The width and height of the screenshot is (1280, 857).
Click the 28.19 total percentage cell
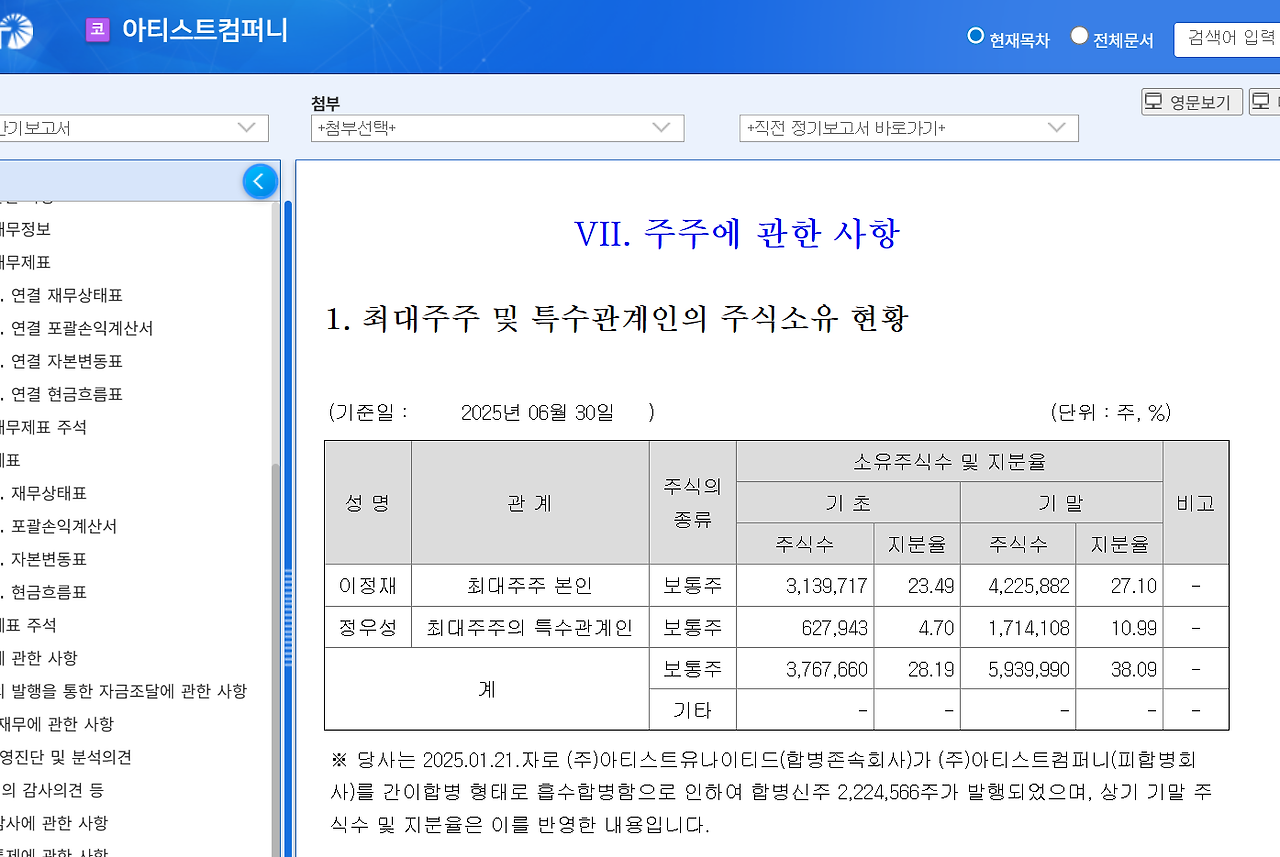coord(917,669)
